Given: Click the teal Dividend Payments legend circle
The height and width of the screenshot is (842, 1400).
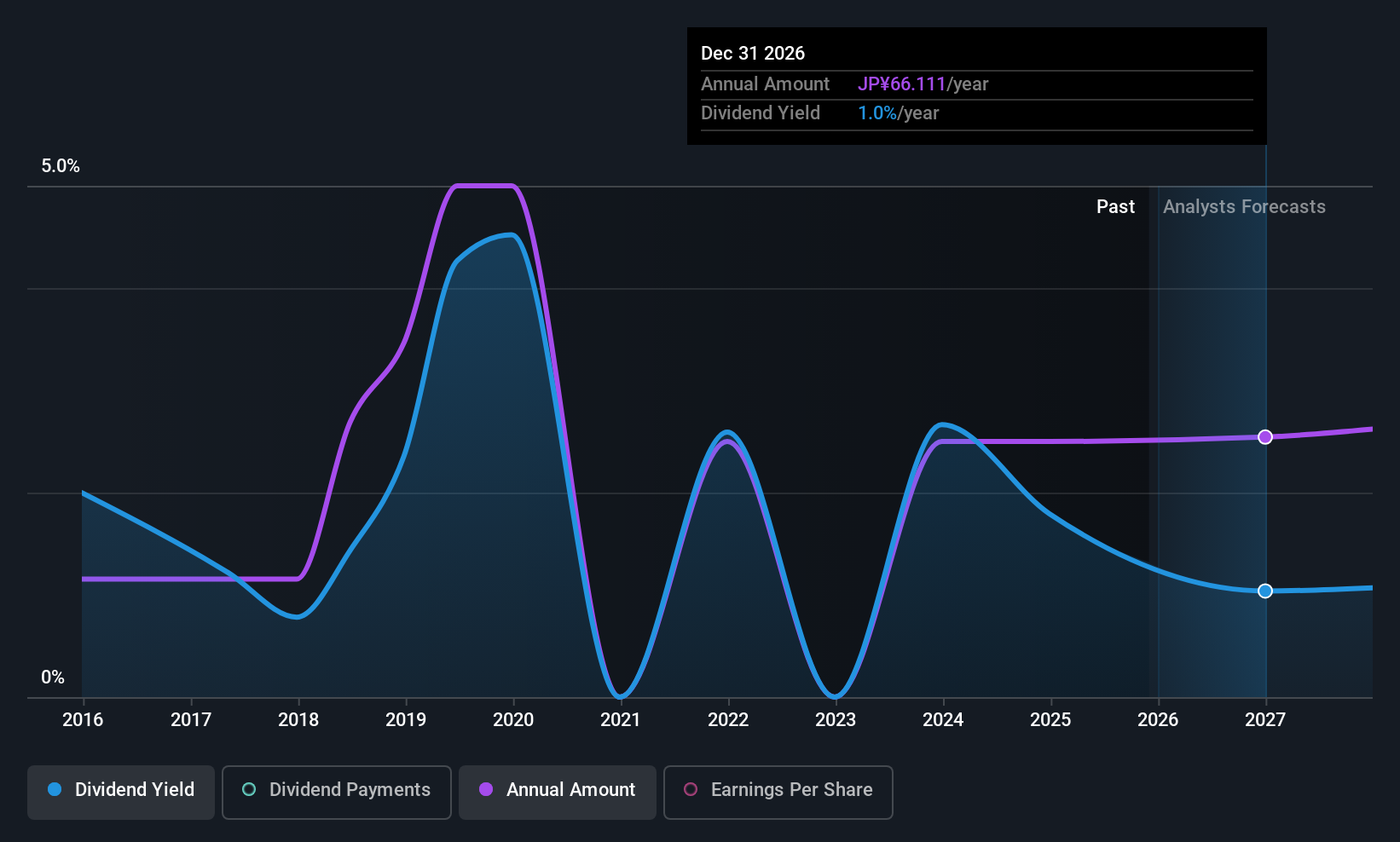Looking at the screenshot, I should 249,789.
